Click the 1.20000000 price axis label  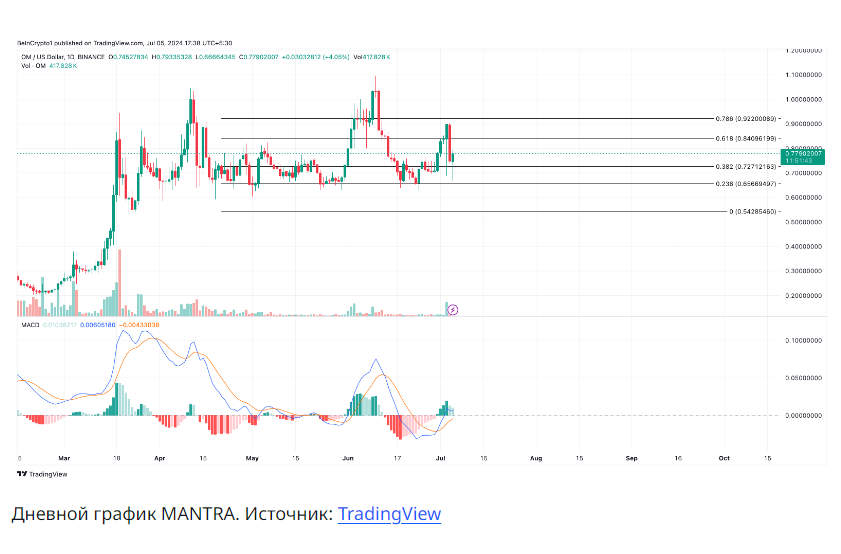coord(803,50)
